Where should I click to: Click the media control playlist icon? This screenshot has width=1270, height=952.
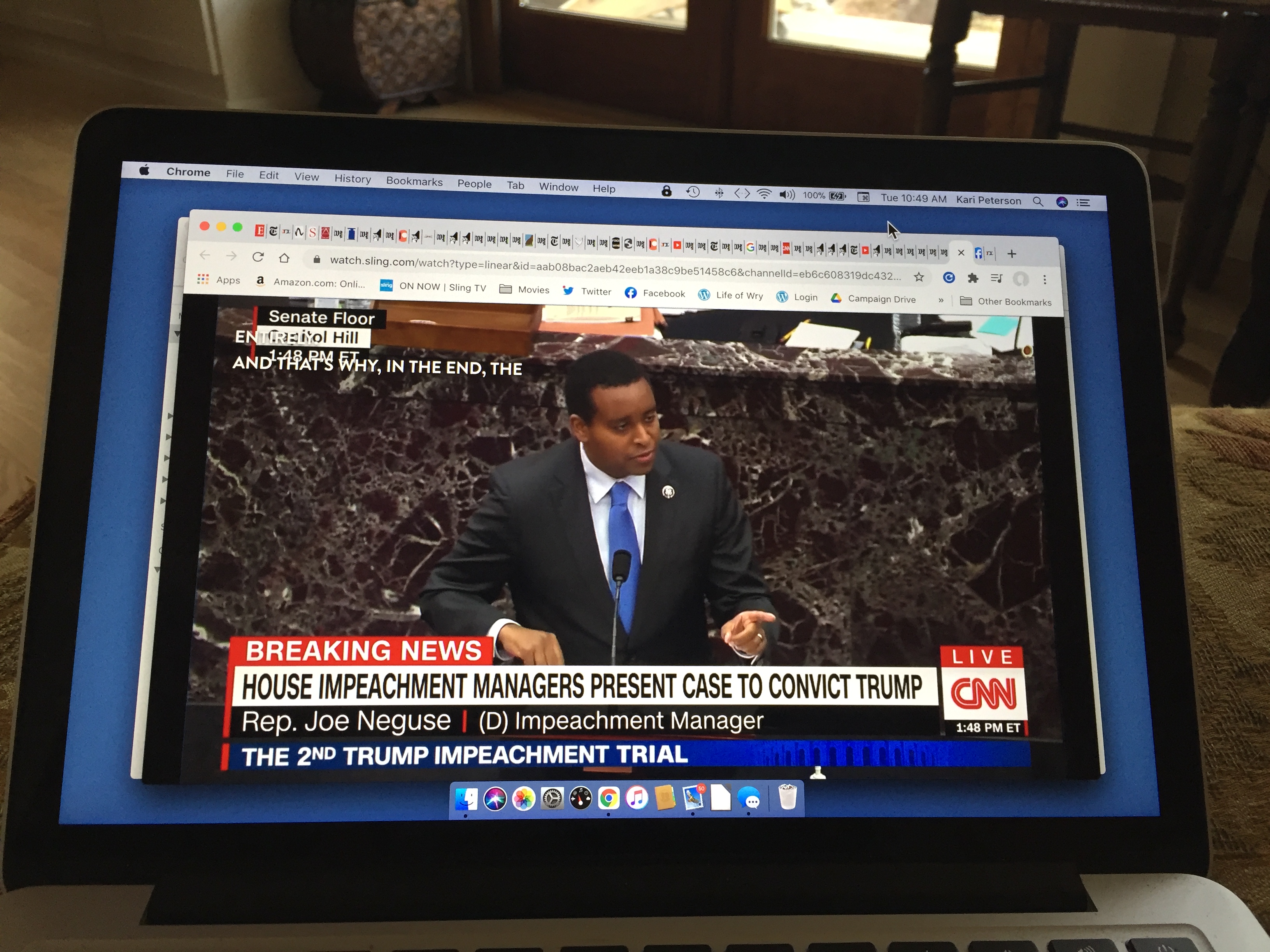click(x=997, y=278)
